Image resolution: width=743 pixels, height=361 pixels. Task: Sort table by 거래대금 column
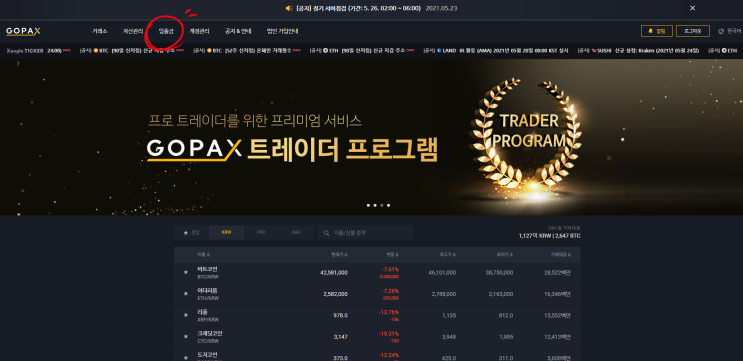pos(560,255)
